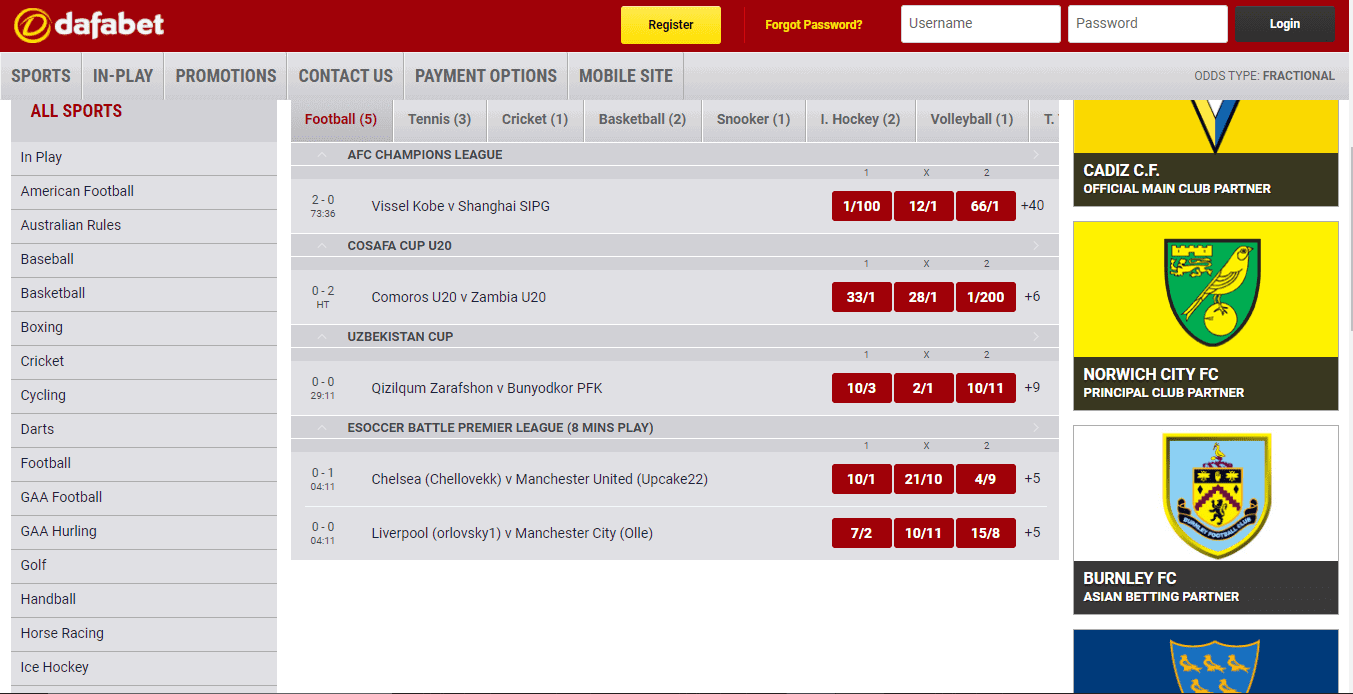This screenshot has height=694, width=1353.
Task: Open the Contact Us menu
Action: [346, 76]
